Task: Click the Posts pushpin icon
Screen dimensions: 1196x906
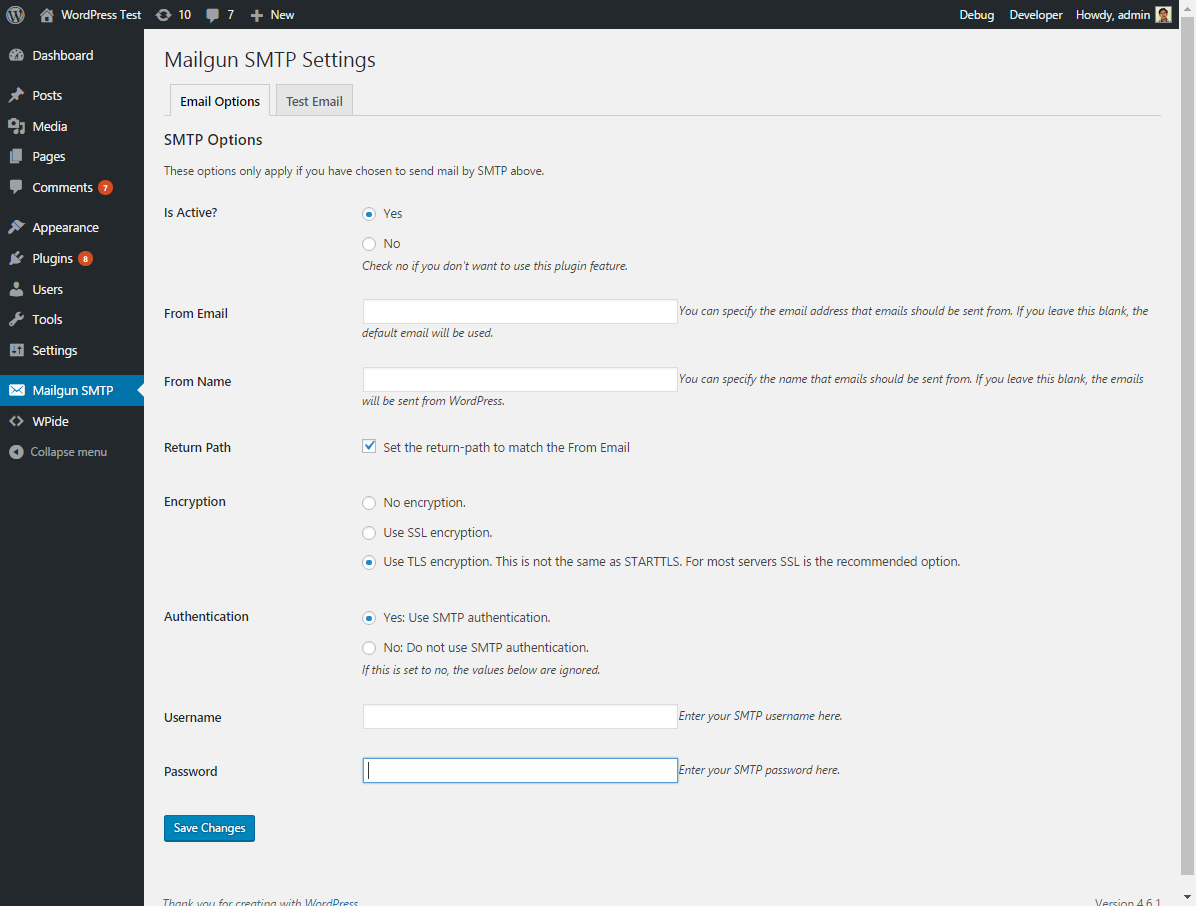Action: tap(16, 96)
